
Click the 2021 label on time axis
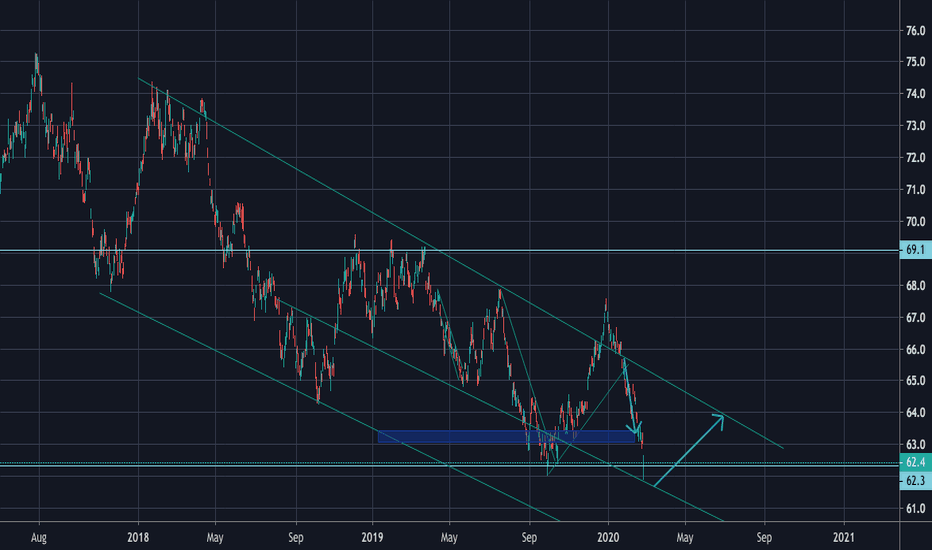click(x=843, y=538)
